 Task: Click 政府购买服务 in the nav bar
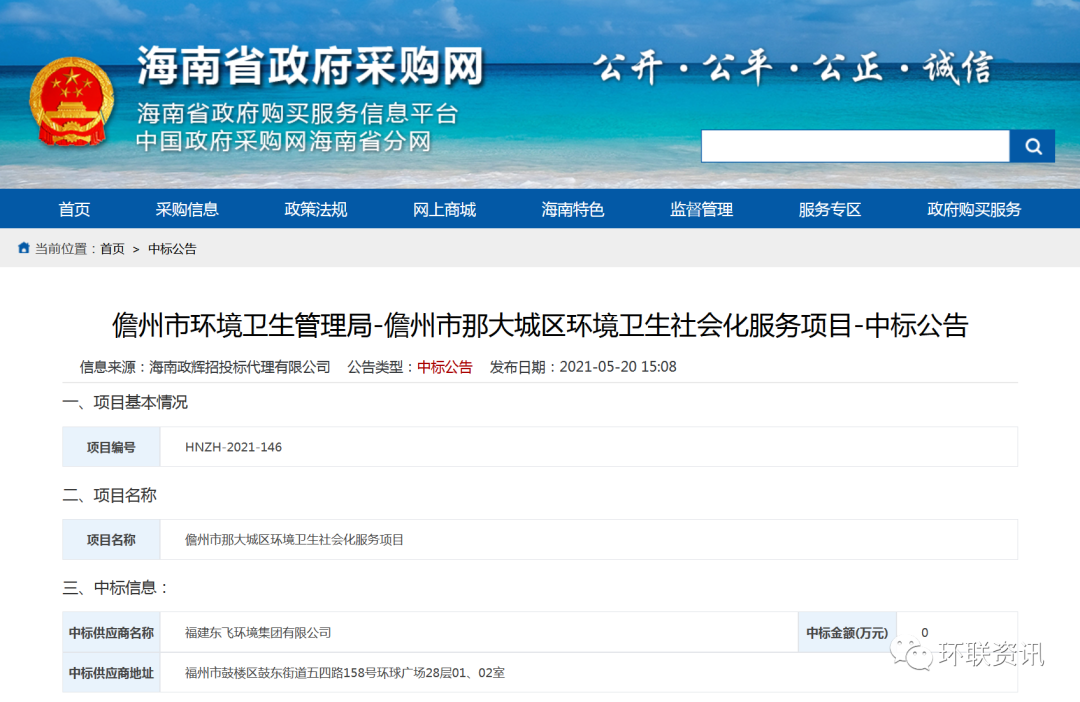974,209
